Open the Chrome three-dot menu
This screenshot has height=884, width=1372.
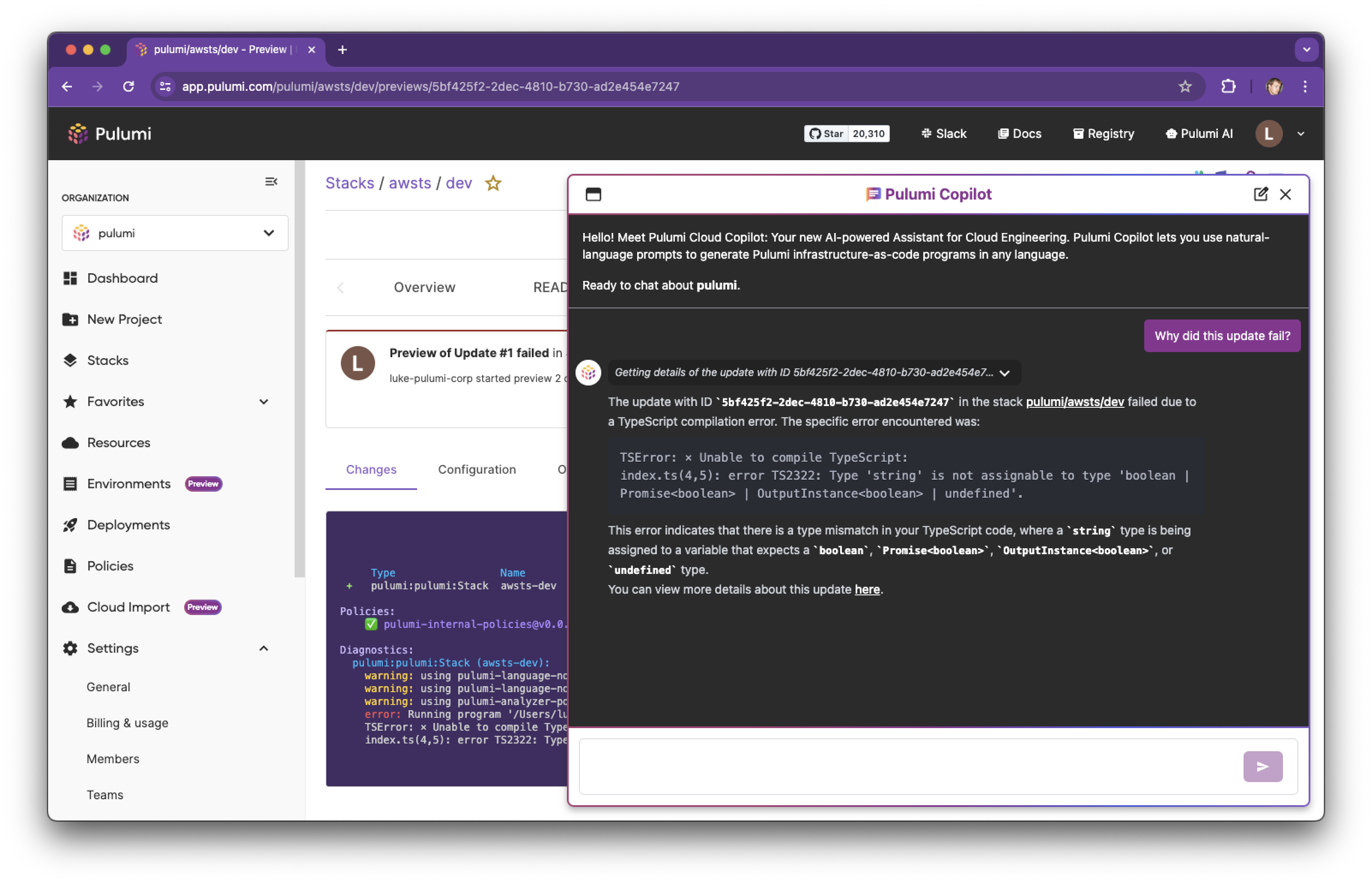point(1306,87)
